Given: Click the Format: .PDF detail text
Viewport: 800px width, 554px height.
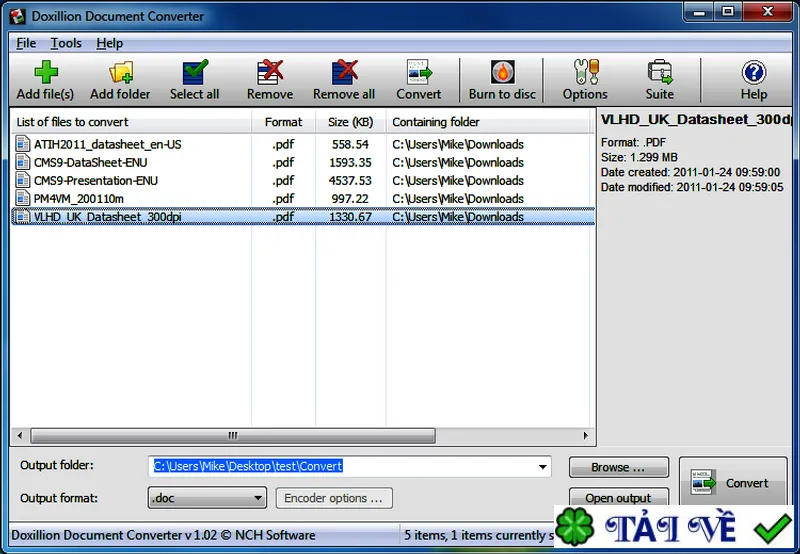Looking at the screenshot, I should pos(633,142).
